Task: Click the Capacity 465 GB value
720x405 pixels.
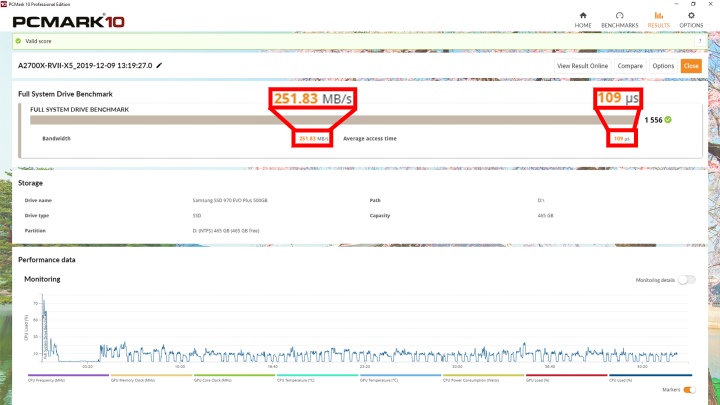Action: coord(545,215)
